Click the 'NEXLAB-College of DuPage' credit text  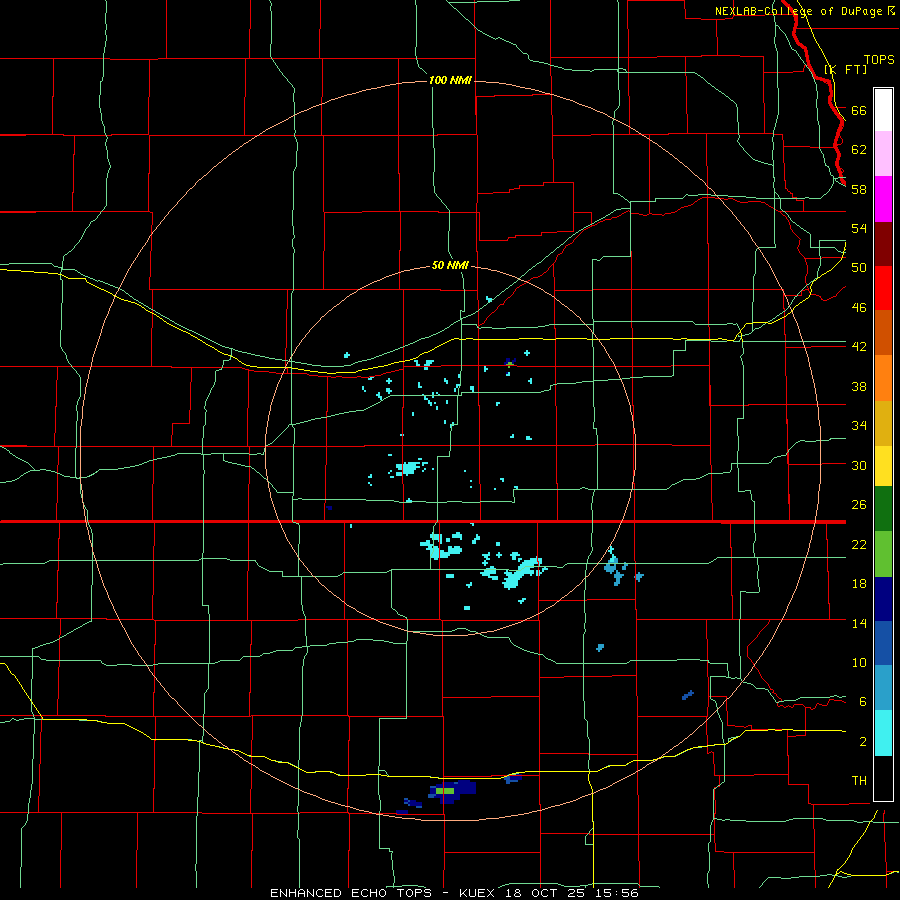[798, 11]
